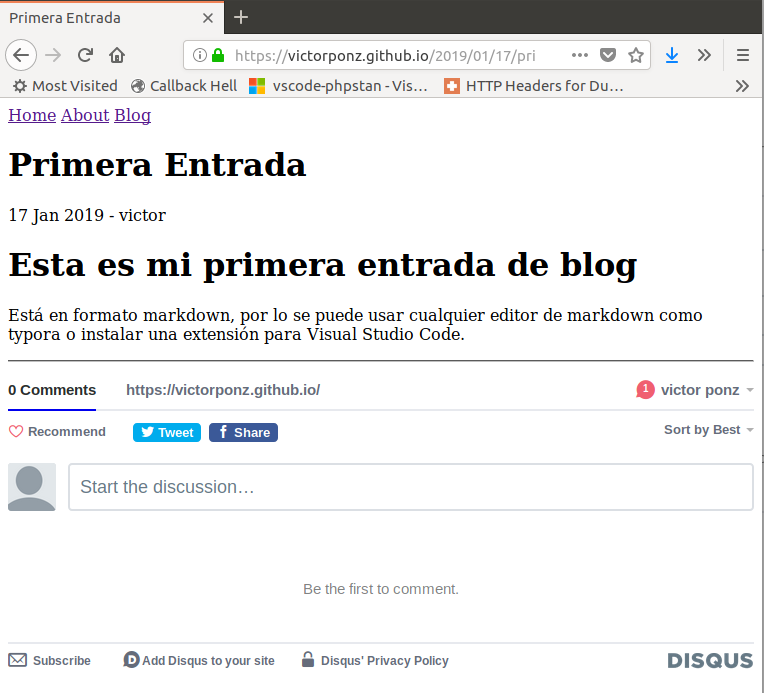Close the Primera Entrada tab

(208, 18)
